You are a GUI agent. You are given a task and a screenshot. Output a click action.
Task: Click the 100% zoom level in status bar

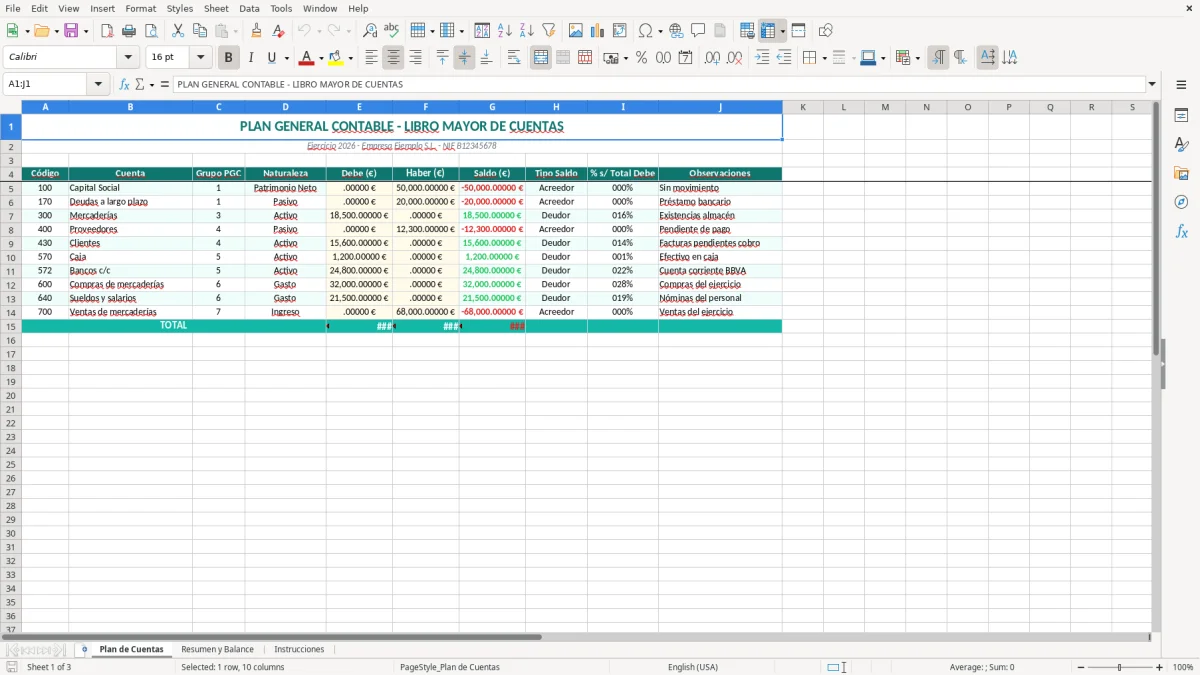pos(1183,667)
